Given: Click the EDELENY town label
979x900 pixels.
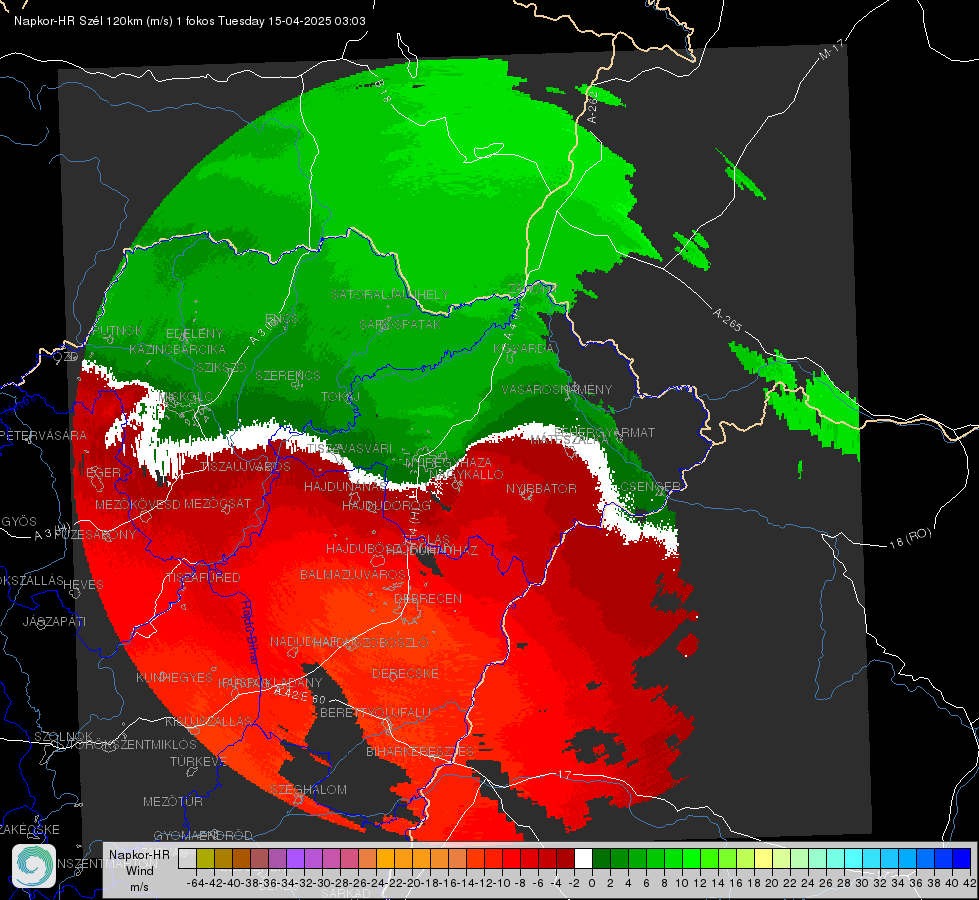Looking at the screenshot, I should [195, 334].
